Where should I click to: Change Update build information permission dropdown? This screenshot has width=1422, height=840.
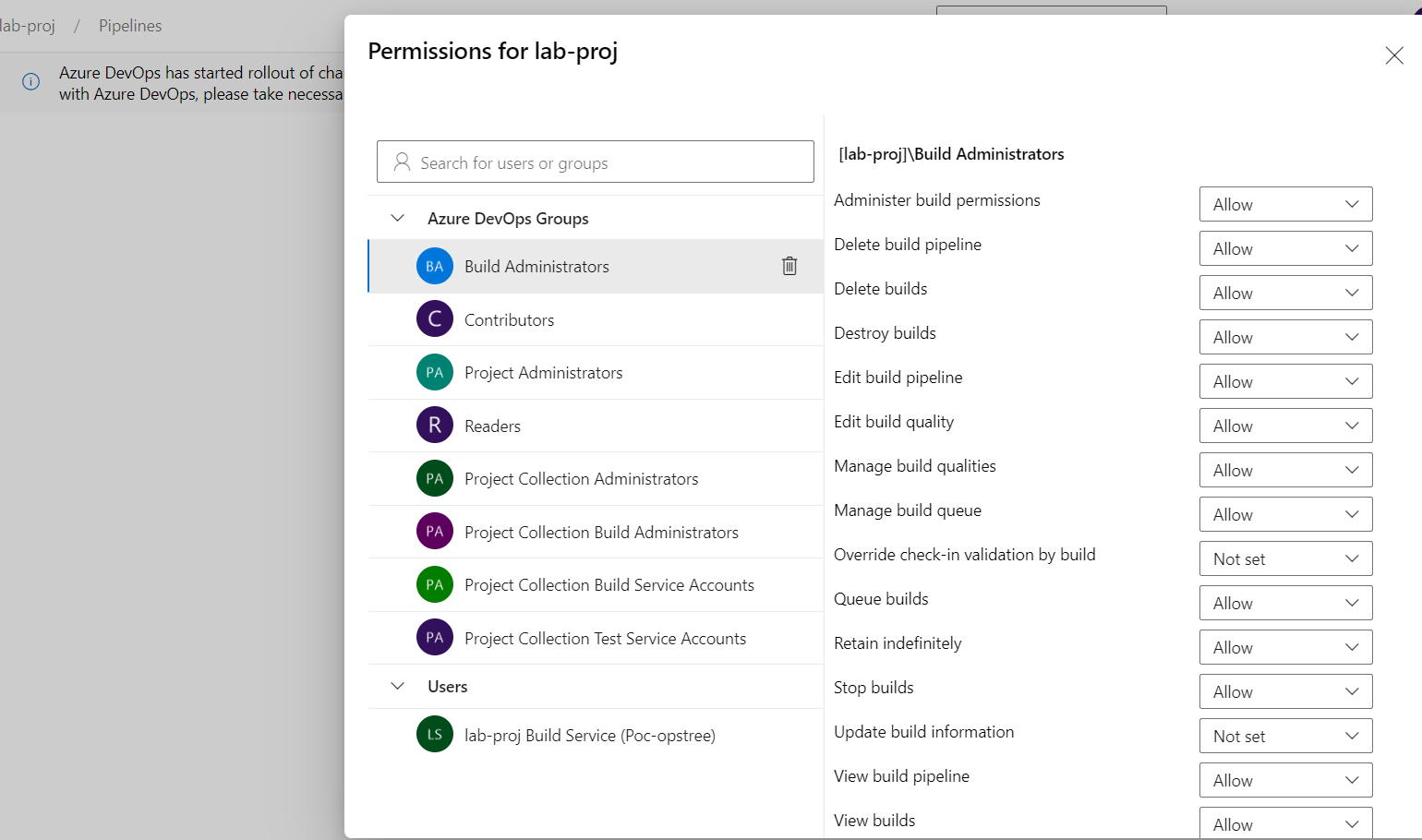coord(1285,736)
